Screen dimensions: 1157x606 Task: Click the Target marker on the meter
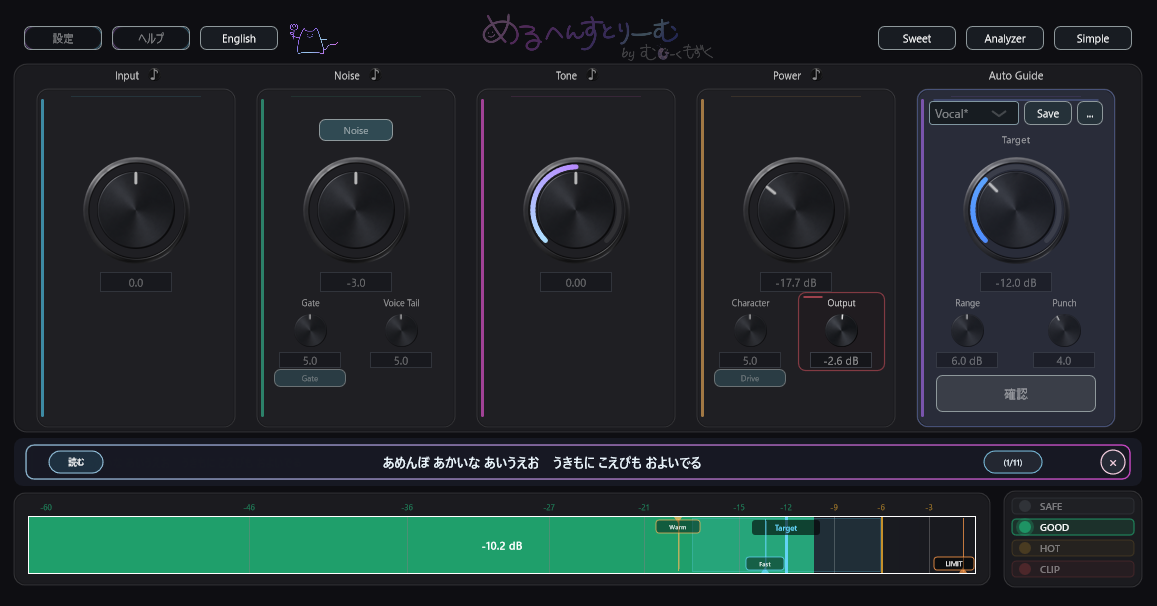pos(786,528)
